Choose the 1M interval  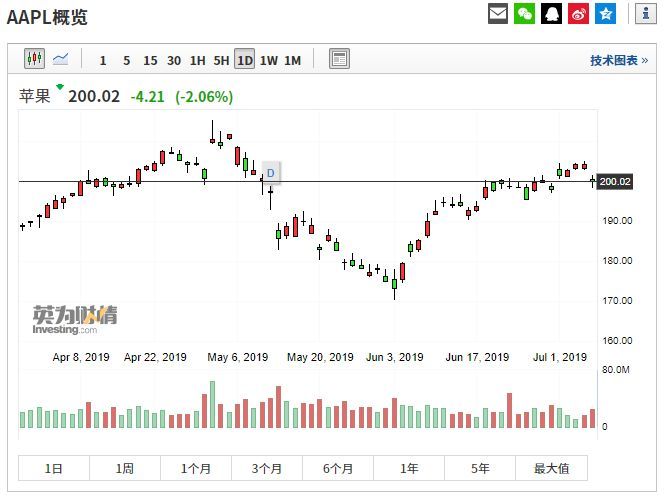click(x=293, y=60)
